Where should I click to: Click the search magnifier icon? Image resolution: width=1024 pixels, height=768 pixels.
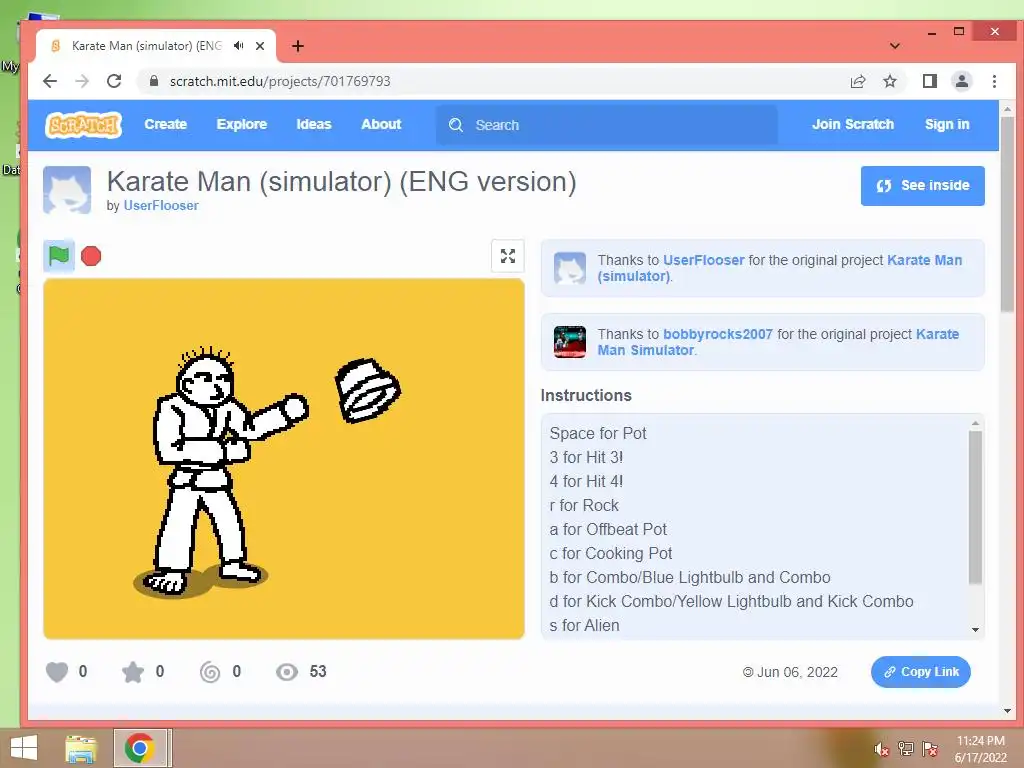(x=456, y=125)
